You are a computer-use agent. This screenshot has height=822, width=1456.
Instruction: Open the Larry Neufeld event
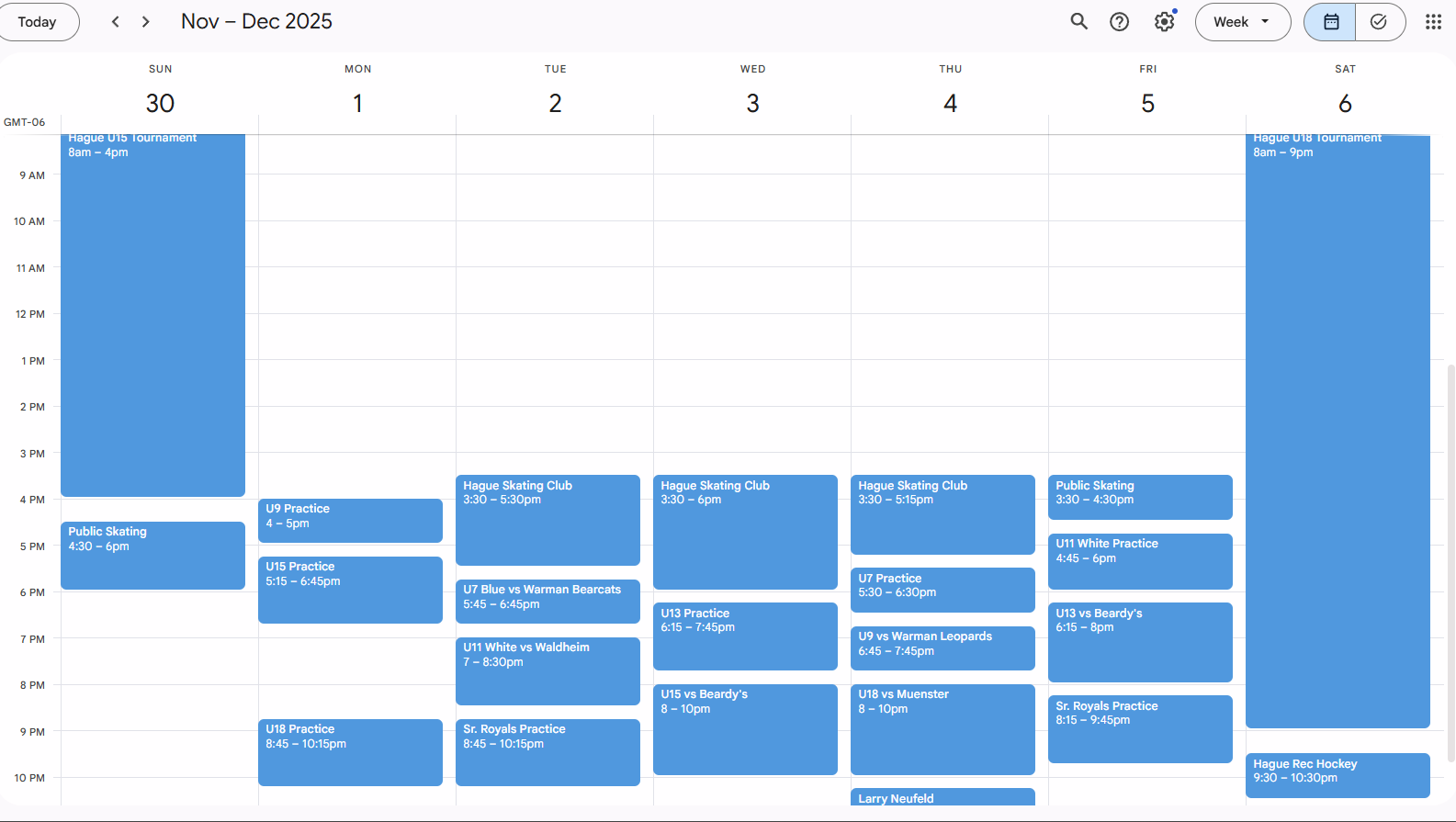click(x=942, y=797)
